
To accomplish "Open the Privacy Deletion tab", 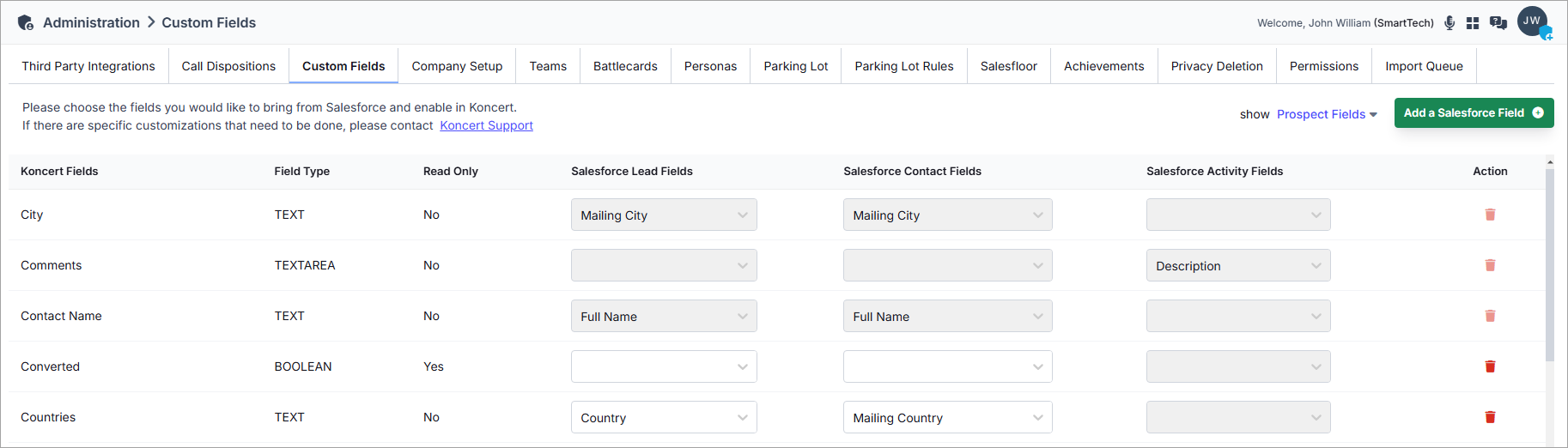I will point(1217,66).
